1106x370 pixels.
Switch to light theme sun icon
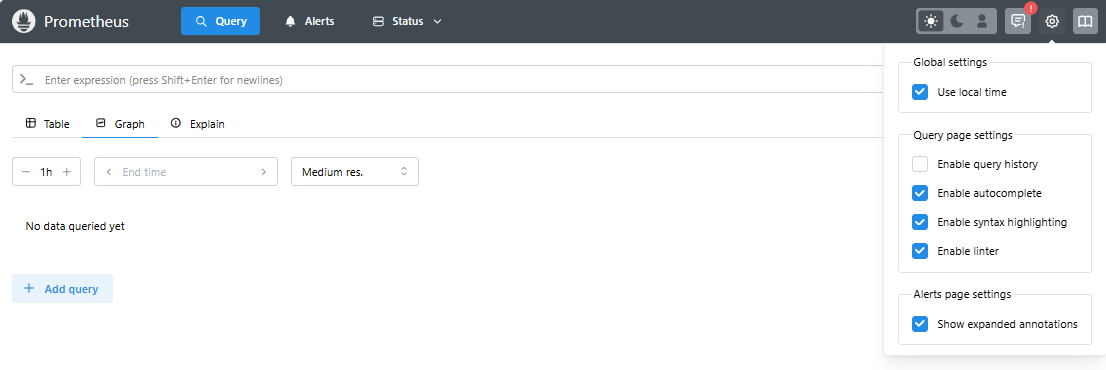click(932, 21)
